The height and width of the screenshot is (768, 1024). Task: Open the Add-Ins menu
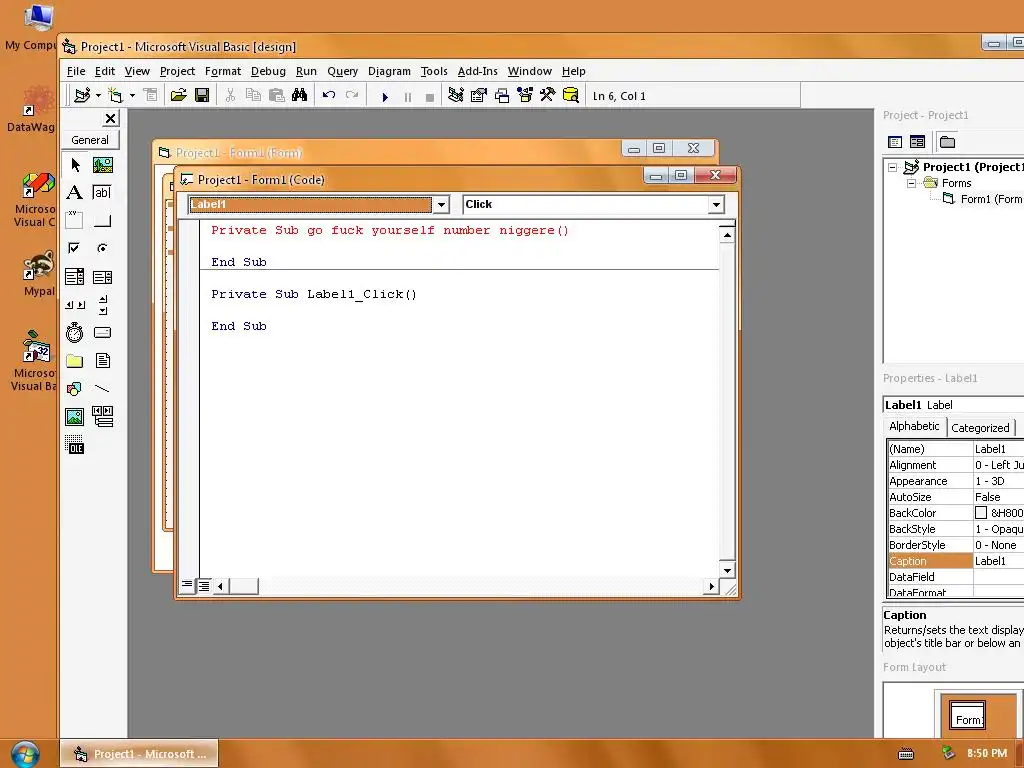click(x=477, y=71)
